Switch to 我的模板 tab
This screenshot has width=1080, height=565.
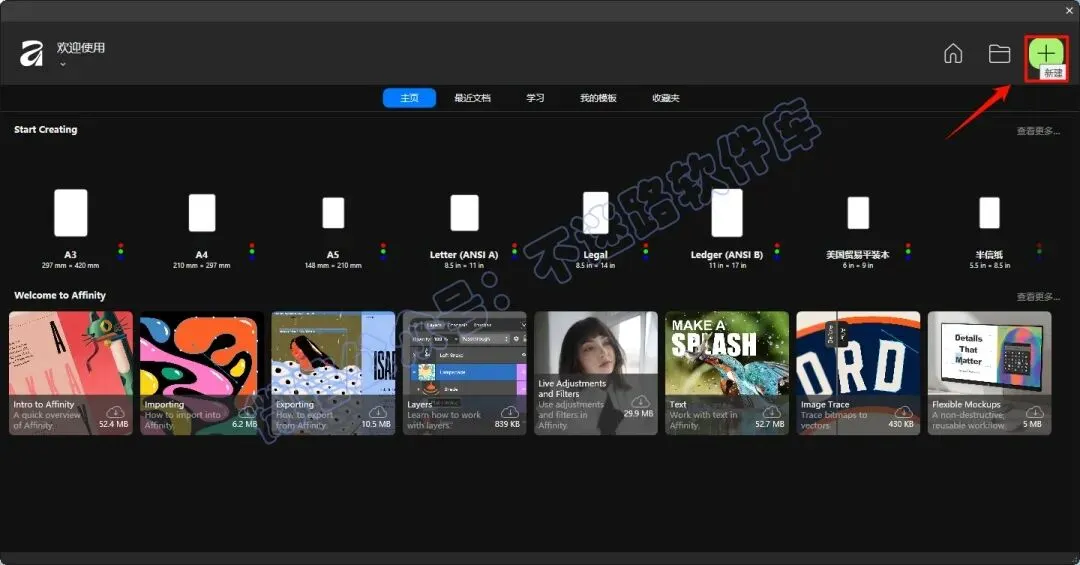598,98
